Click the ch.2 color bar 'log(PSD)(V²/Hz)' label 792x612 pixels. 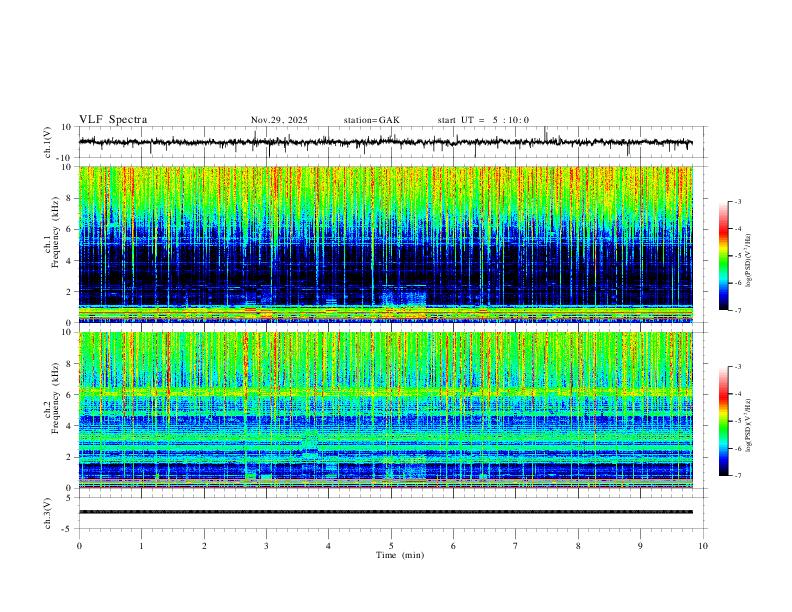[748, 425]
